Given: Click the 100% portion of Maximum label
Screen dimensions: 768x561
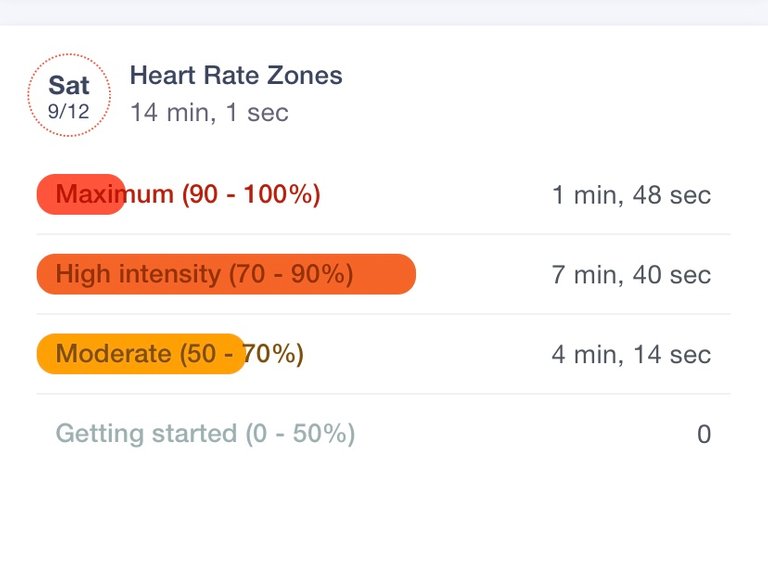Looking at the screenshot, I should pyautogui.click(x=282, y=195).
